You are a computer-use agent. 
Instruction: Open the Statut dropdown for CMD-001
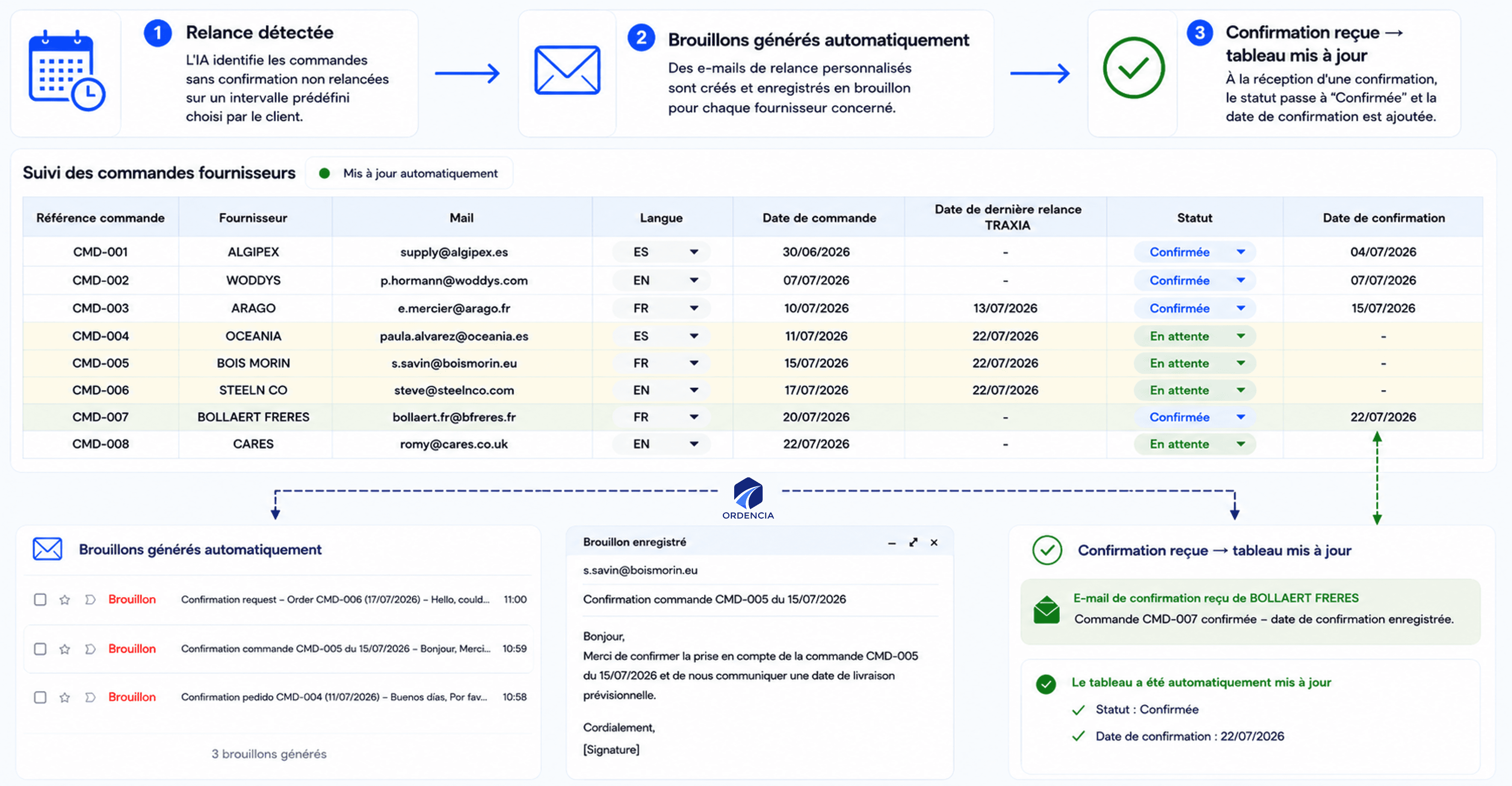1194,252
